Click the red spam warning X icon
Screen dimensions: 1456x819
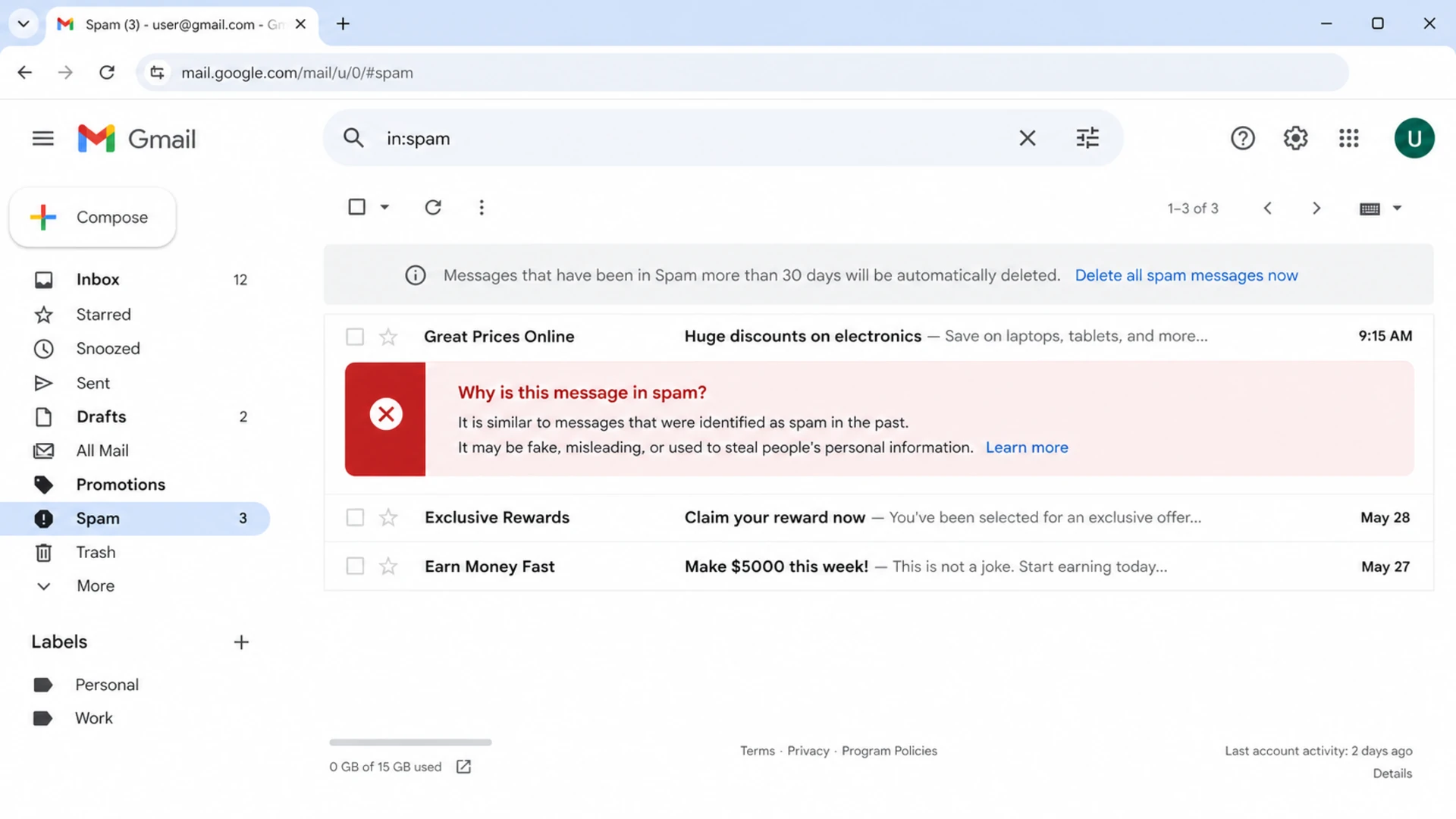[386, 414]
